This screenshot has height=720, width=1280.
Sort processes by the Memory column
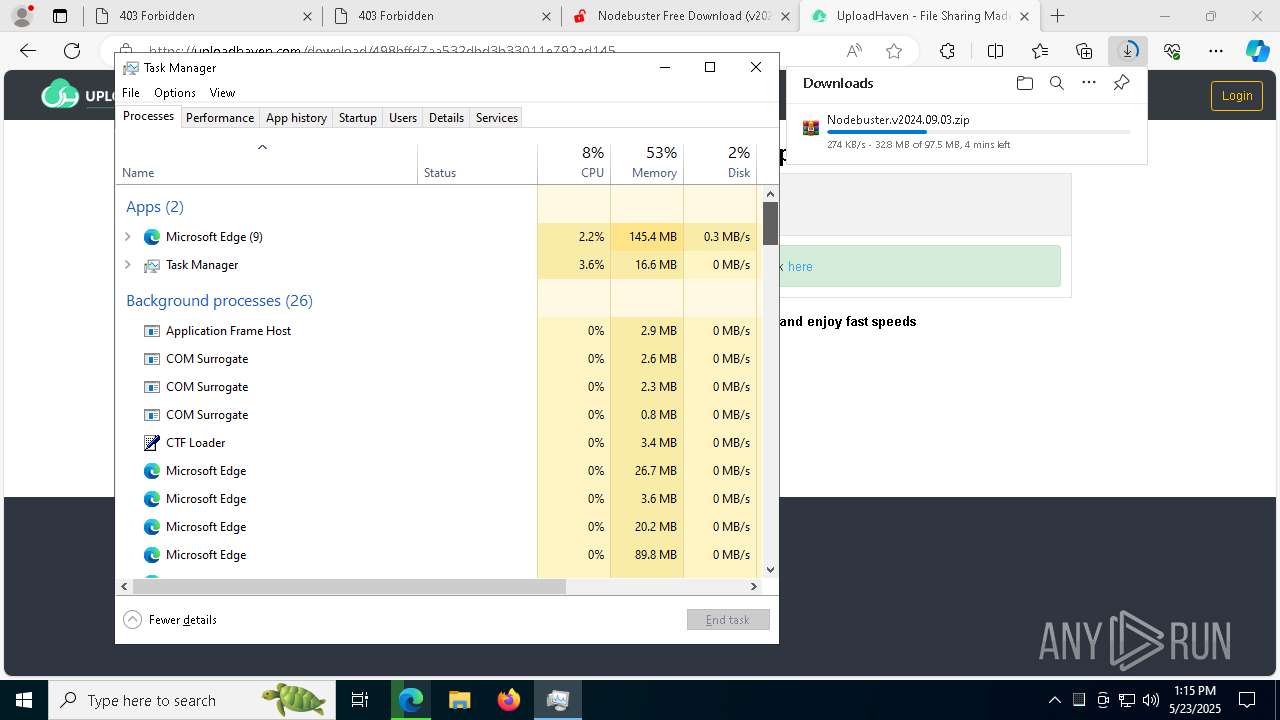(x=647, y=163)
